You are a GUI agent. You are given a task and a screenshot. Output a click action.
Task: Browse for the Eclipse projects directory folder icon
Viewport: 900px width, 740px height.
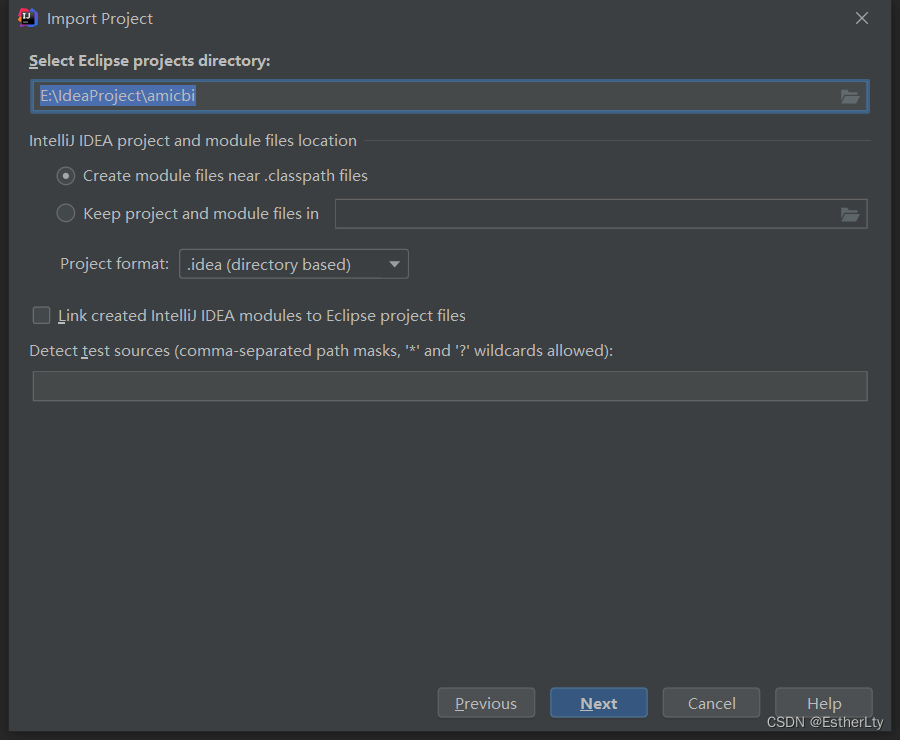click(849, 96)
